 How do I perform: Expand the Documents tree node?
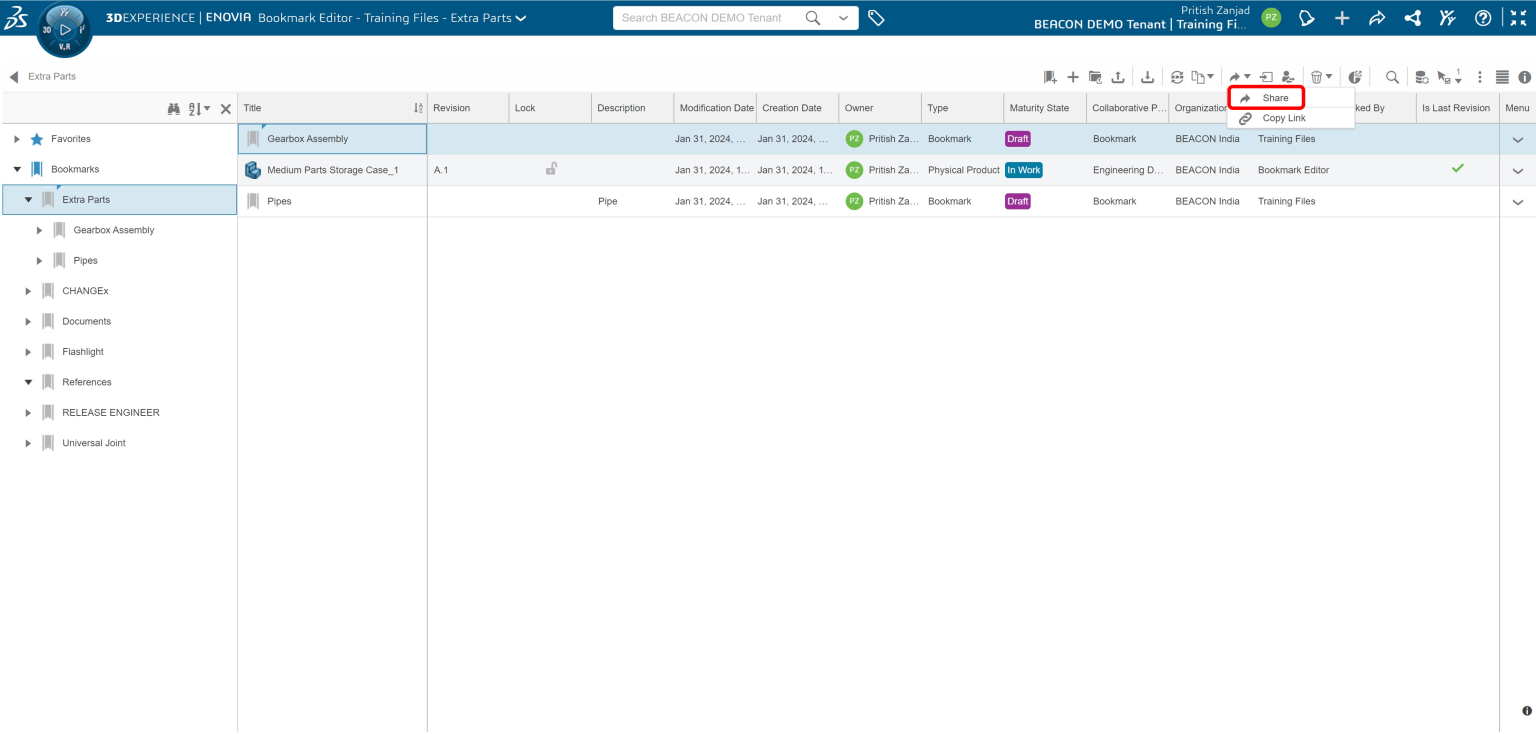[x=28, y=321]
